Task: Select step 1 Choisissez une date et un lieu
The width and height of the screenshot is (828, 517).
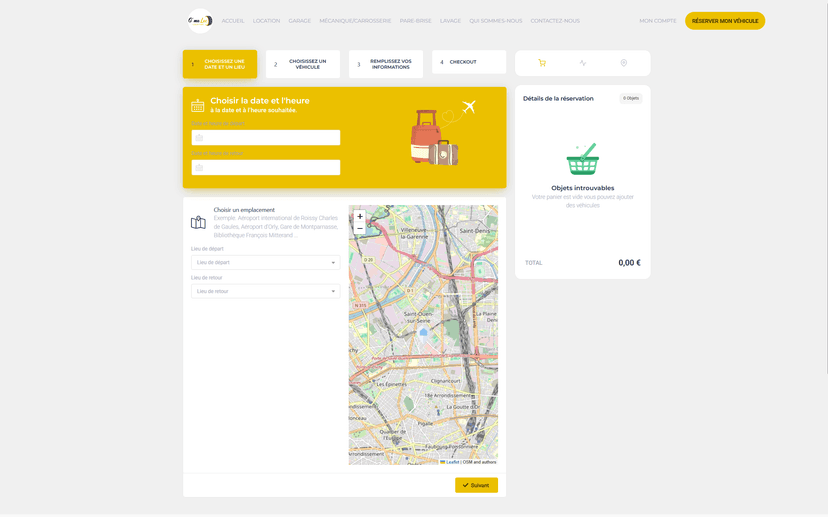Action: (x=220, y=64)
